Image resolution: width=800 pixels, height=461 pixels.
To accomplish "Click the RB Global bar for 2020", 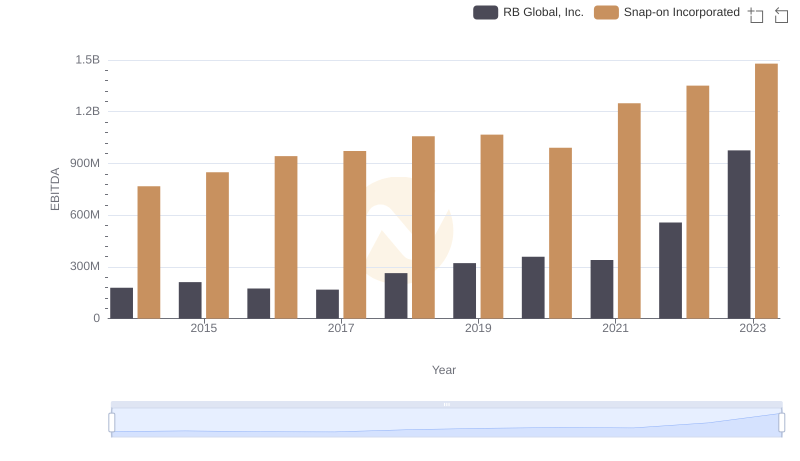I will 533,288.
